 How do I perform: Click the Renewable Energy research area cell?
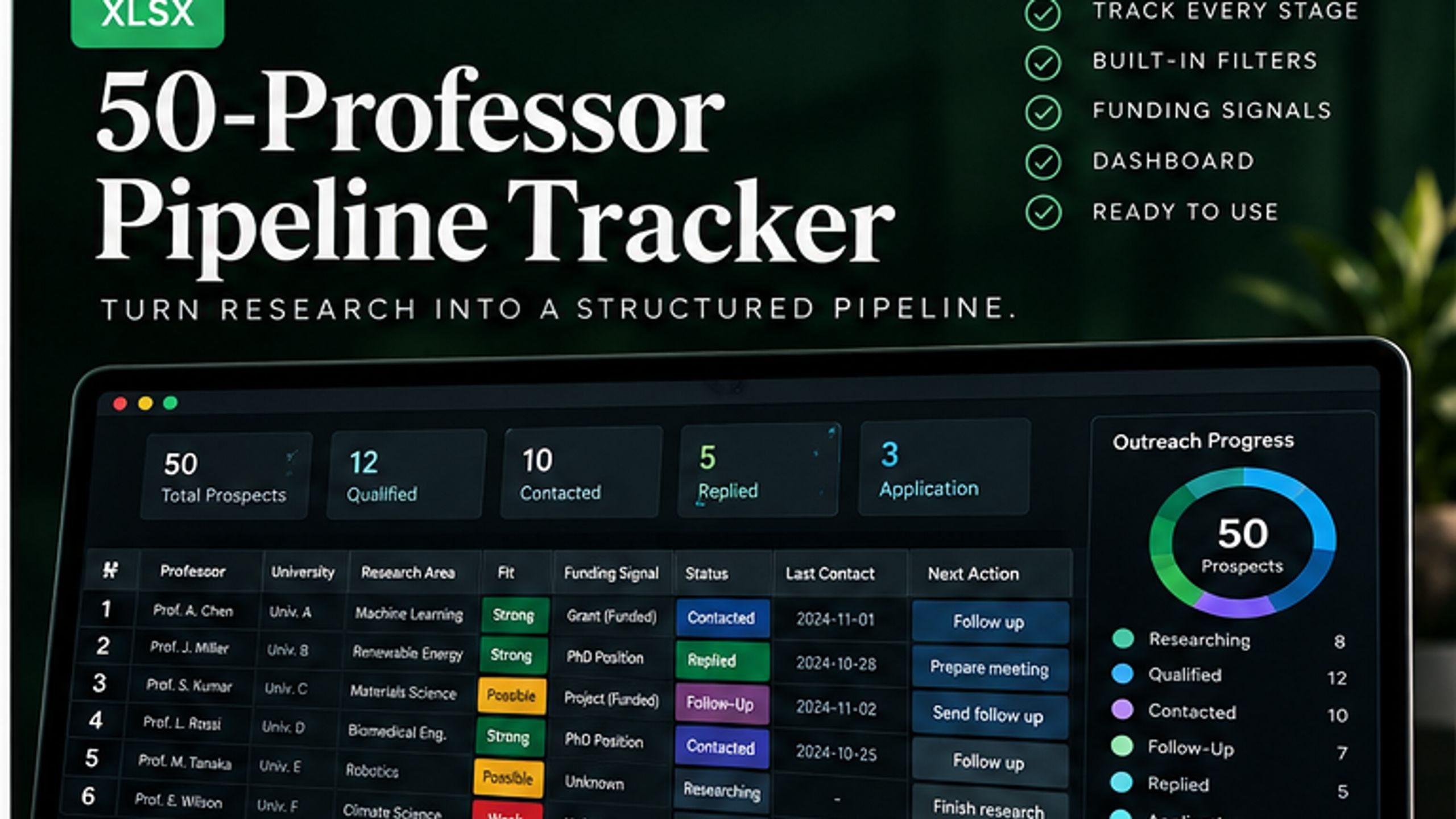(408, 653)
